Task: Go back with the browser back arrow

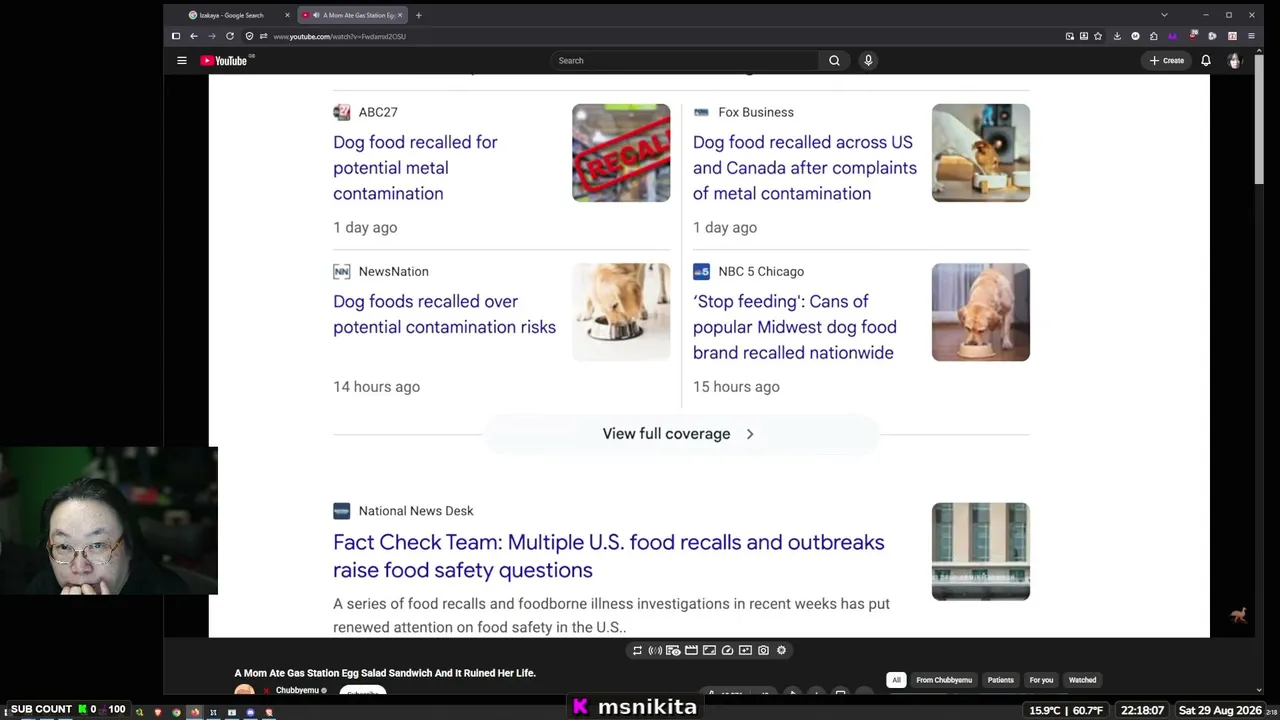Action: [194, 36]
